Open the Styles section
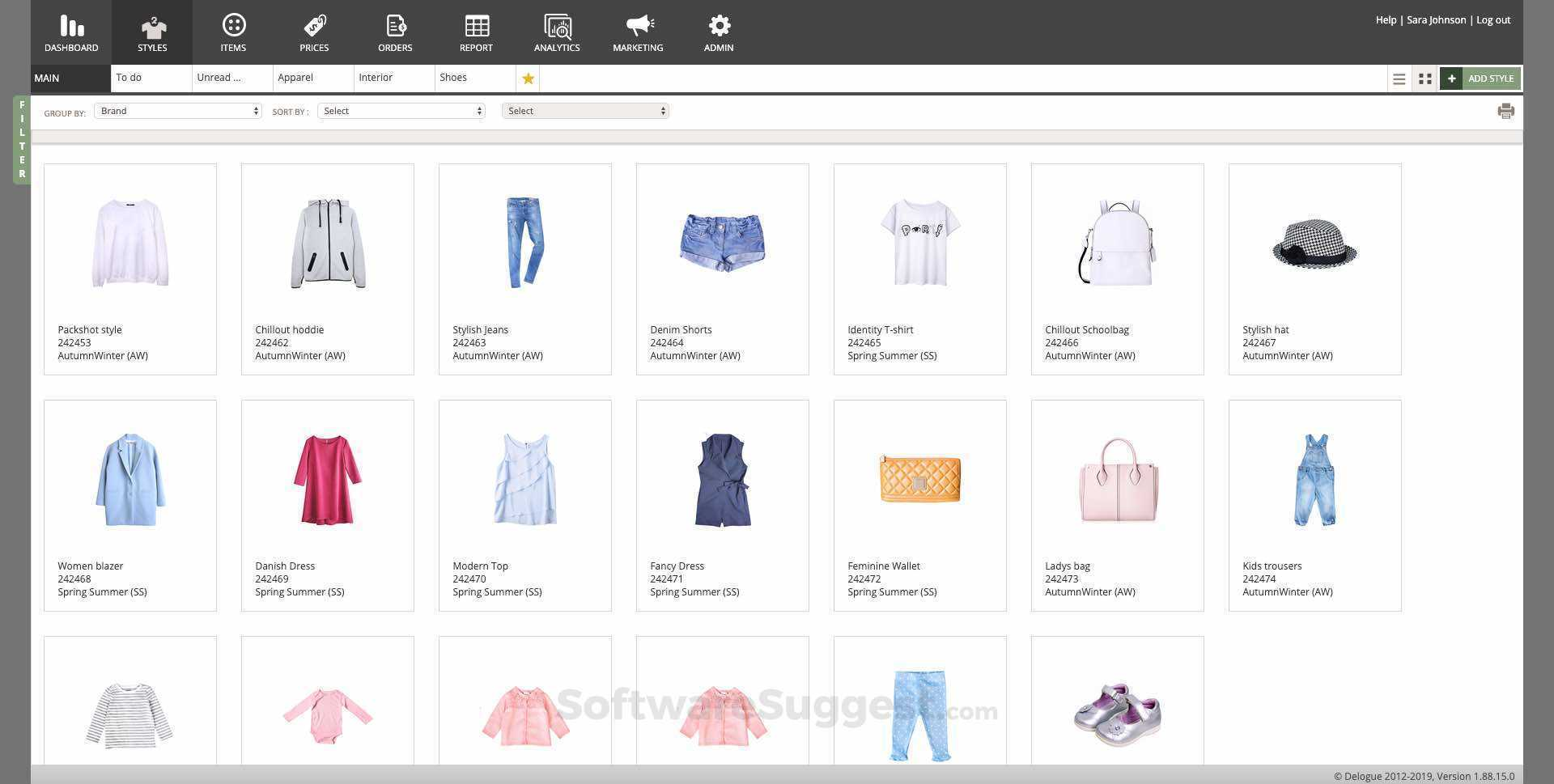1554x784 pixels. [x=152, y=32]
